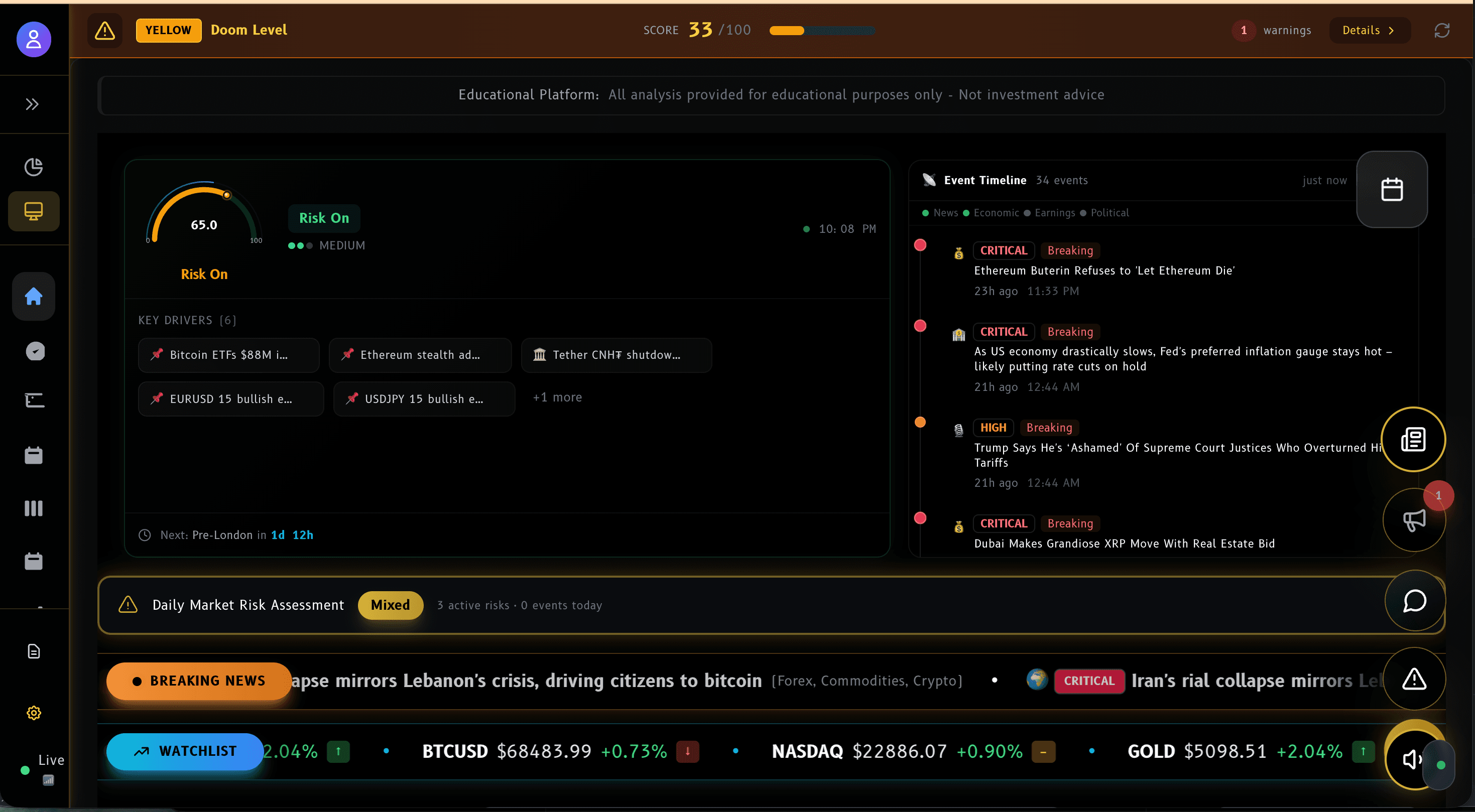Select the calendar icon in the left sidebar
Viewport: 1475px width, 812px height.
pos(33,455)
